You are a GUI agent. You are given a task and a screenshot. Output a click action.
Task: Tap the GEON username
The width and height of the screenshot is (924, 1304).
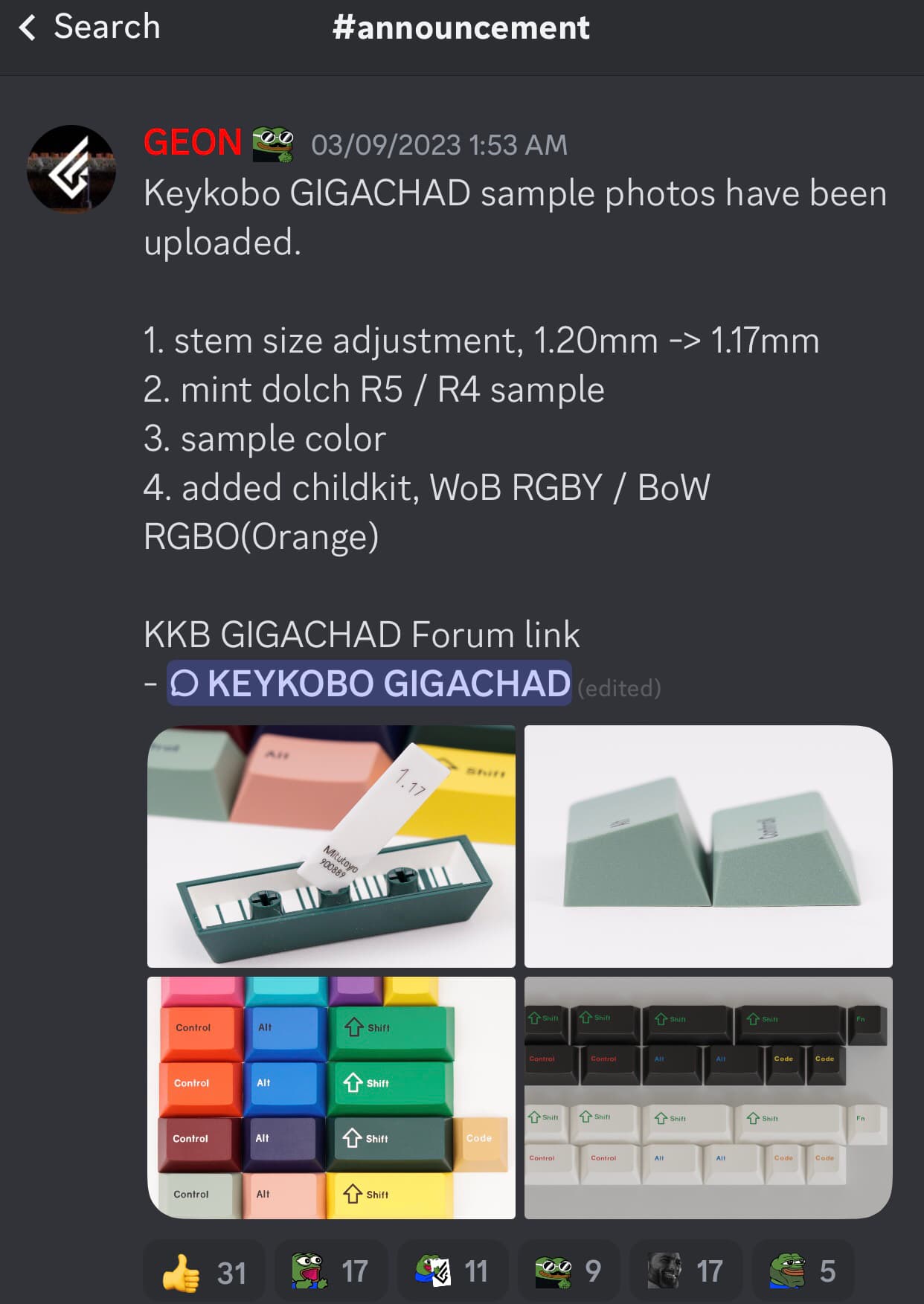(x=193, y=142)
